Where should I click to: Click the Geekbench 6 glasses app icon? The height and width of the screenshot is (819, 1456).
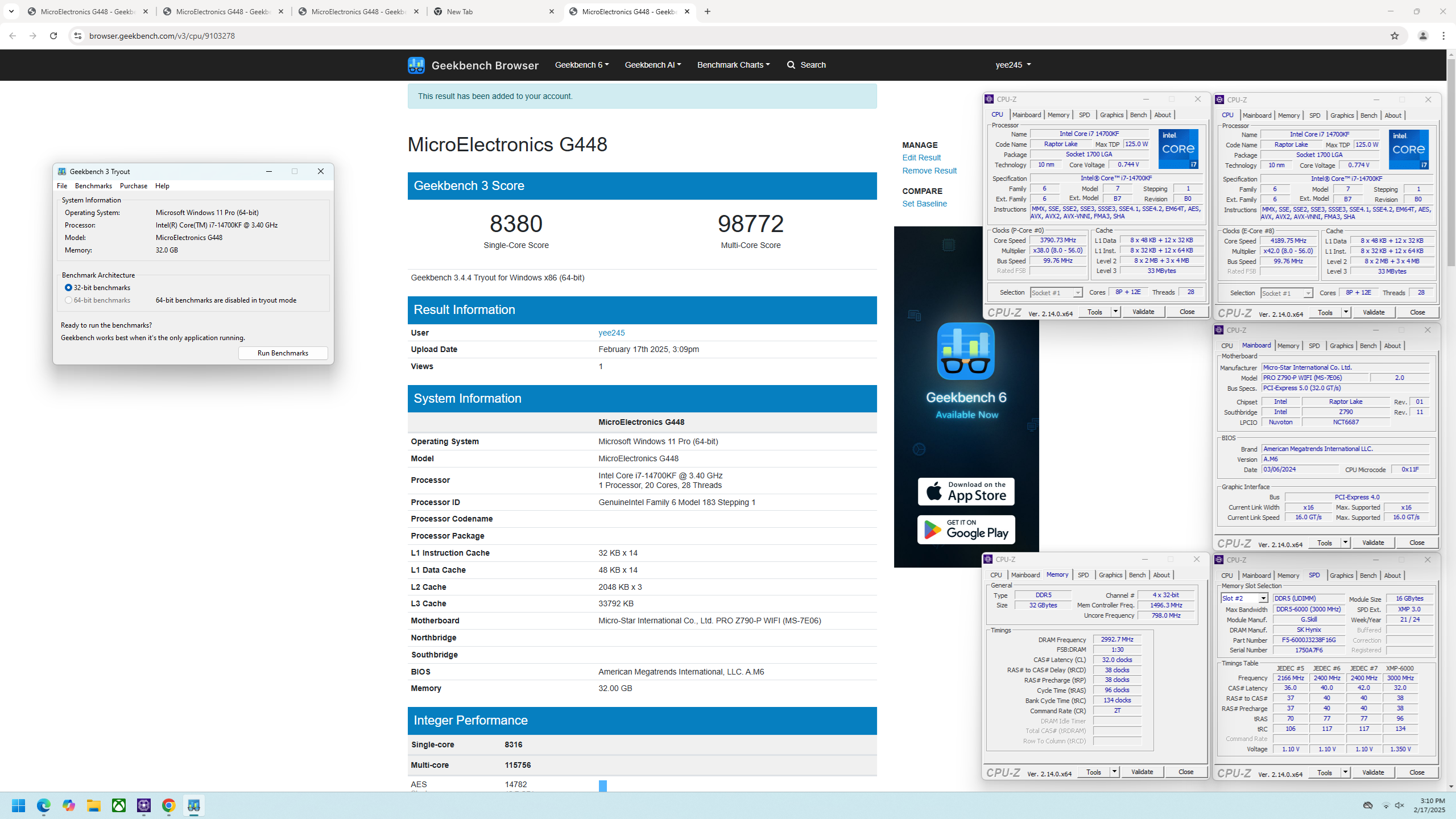[966, 351]
